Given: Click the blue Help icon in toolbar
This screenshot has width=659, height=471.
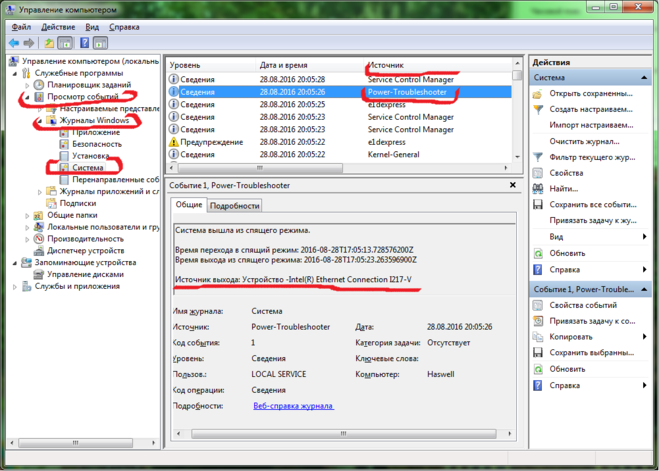Looking at the screenshot, I should pyautogui.click(x=84, y=44).
